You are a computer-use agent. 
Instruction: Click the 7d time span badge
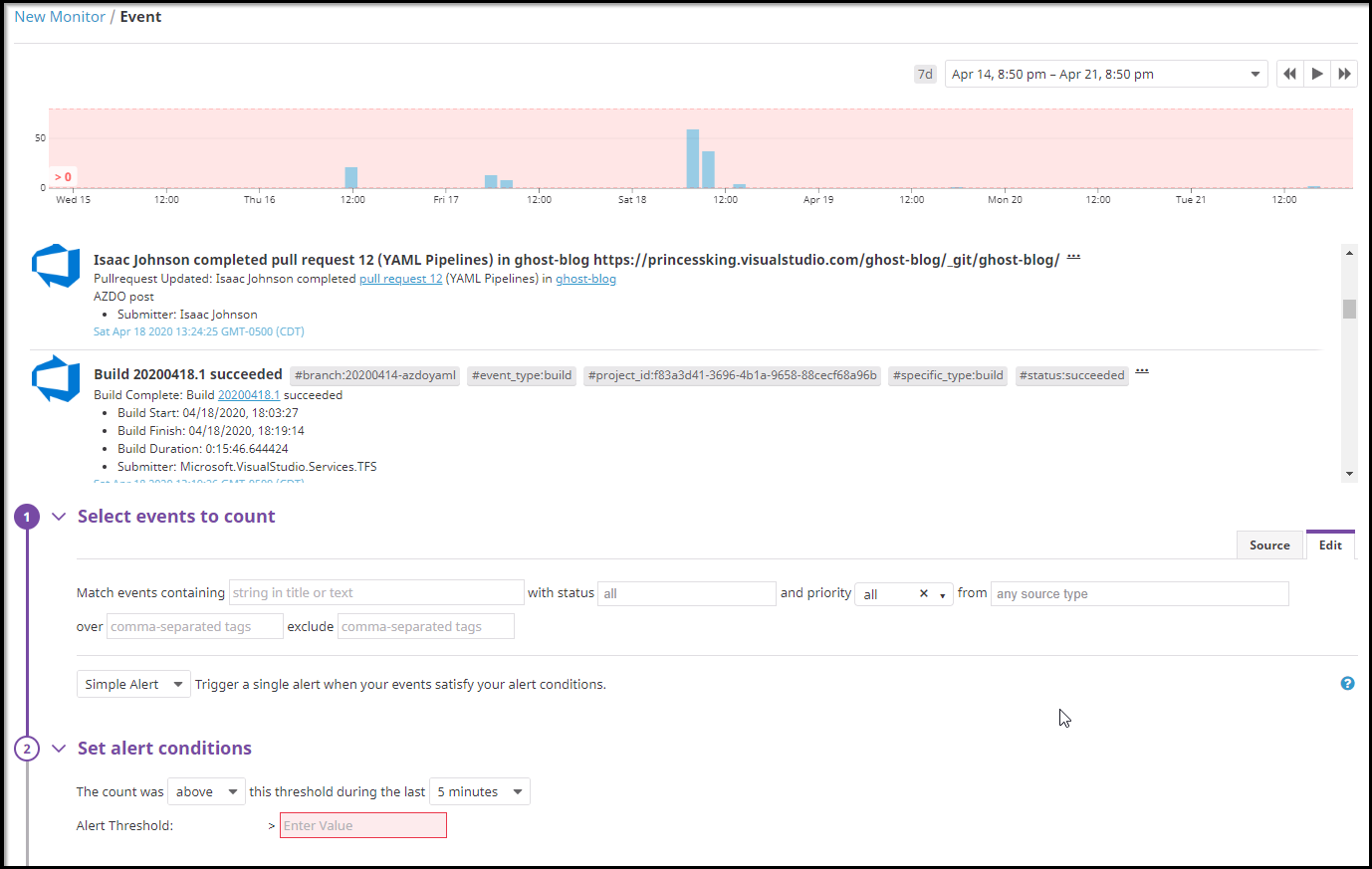pos(925,74)
